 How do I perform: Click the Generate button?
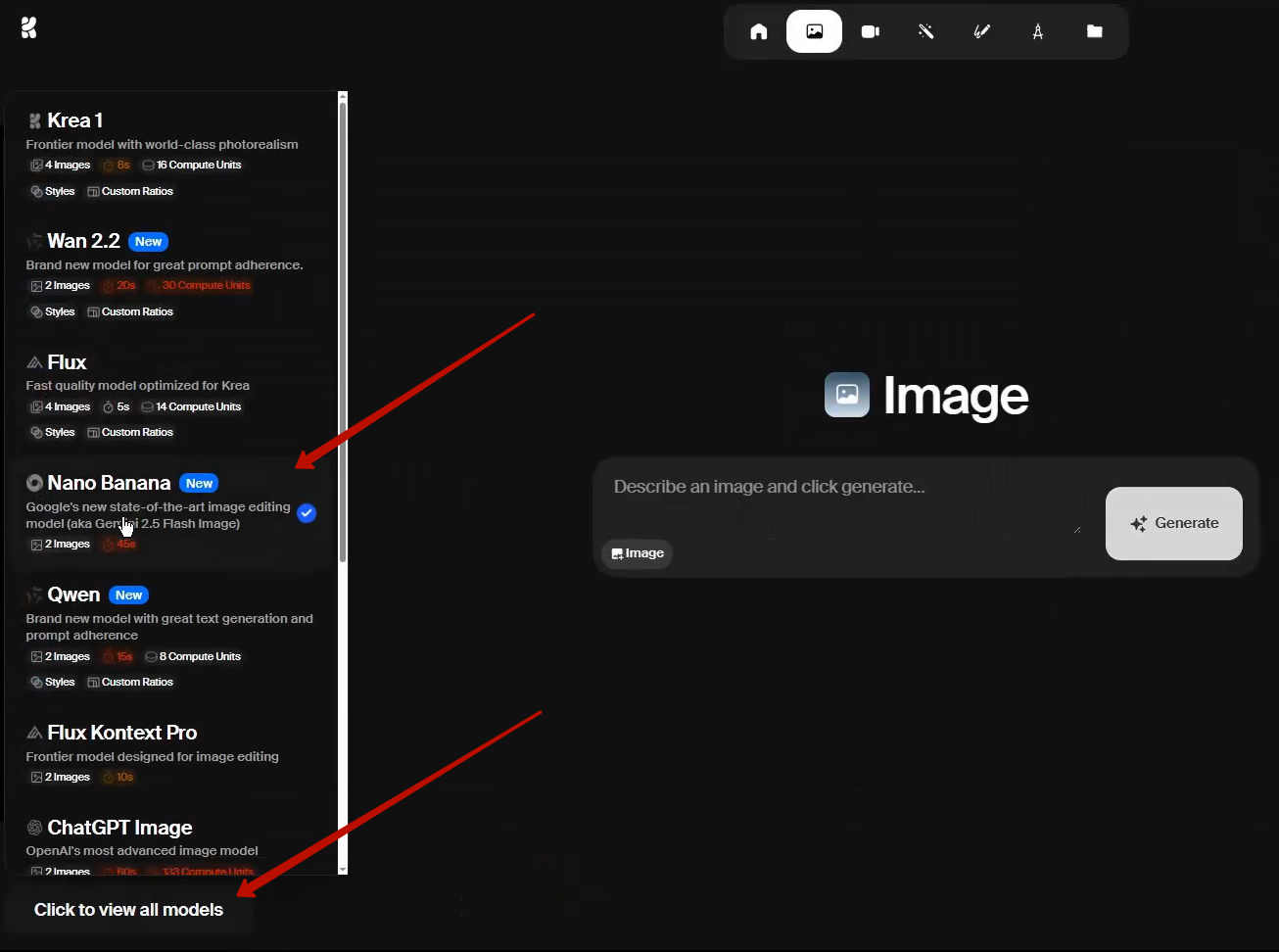1173,524
